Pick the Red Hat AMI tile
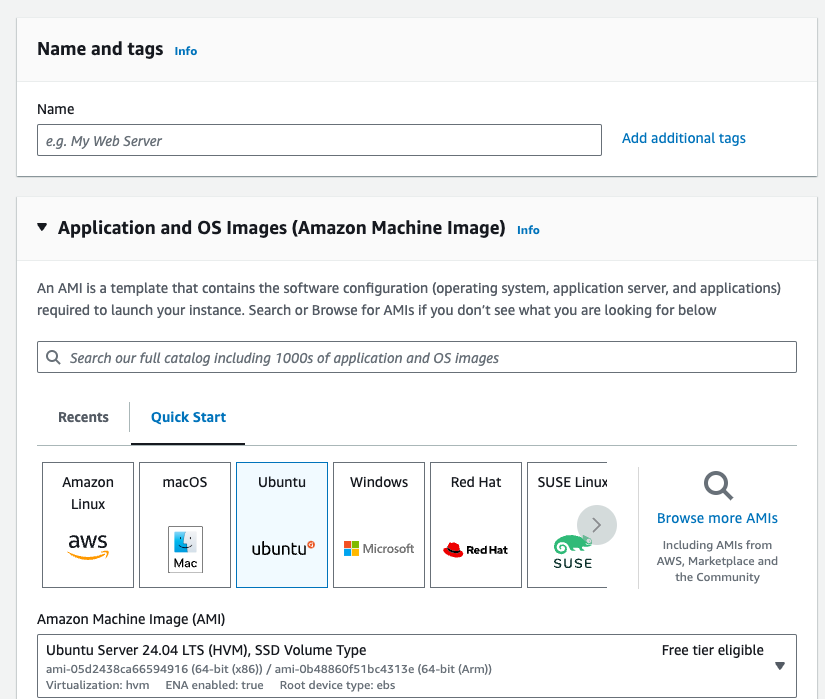 click(x=476, y=525)
